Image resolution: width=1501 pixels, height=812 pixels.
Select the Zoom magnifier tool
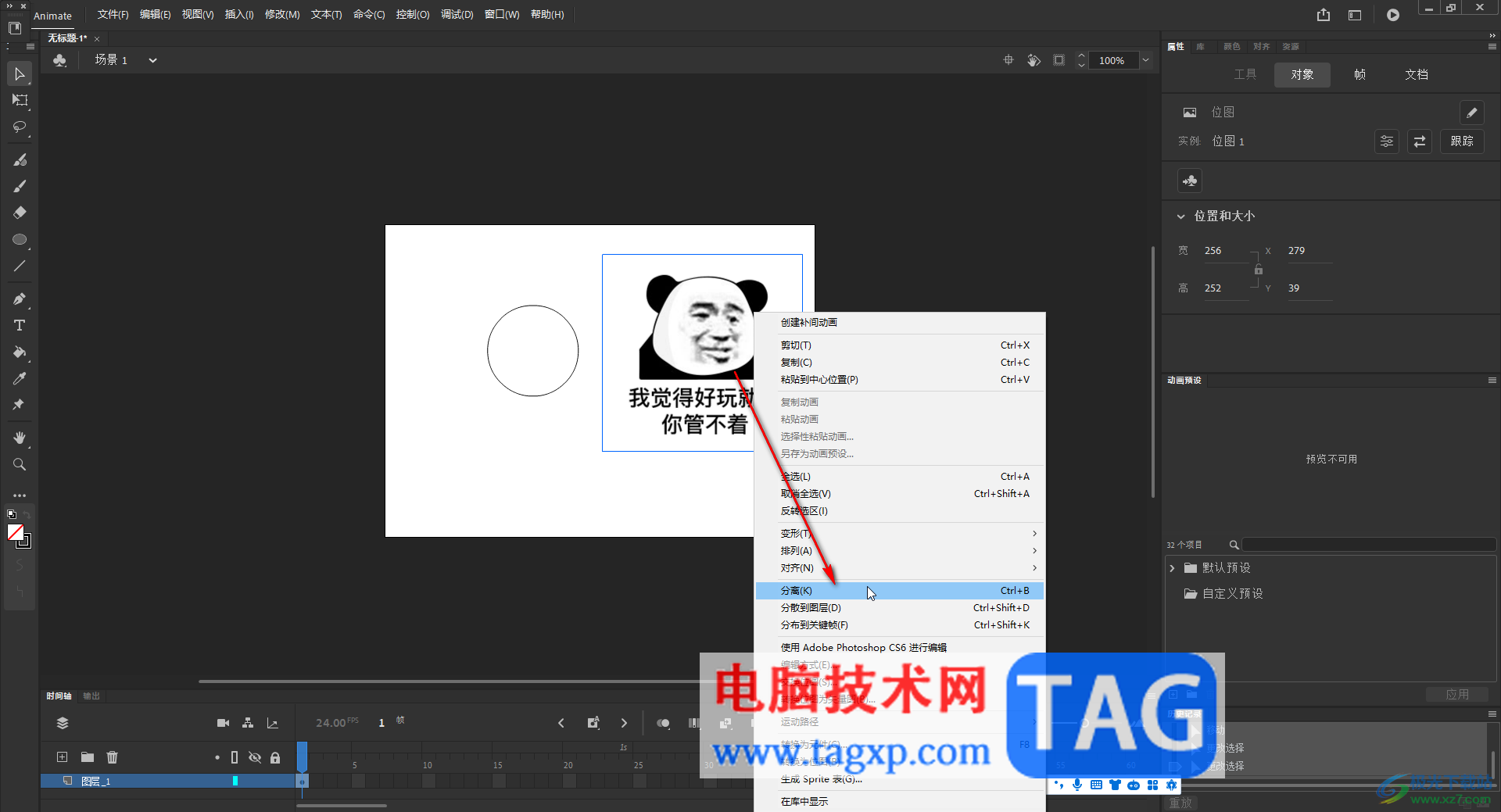pyautogui.click(x=20, y=464)
